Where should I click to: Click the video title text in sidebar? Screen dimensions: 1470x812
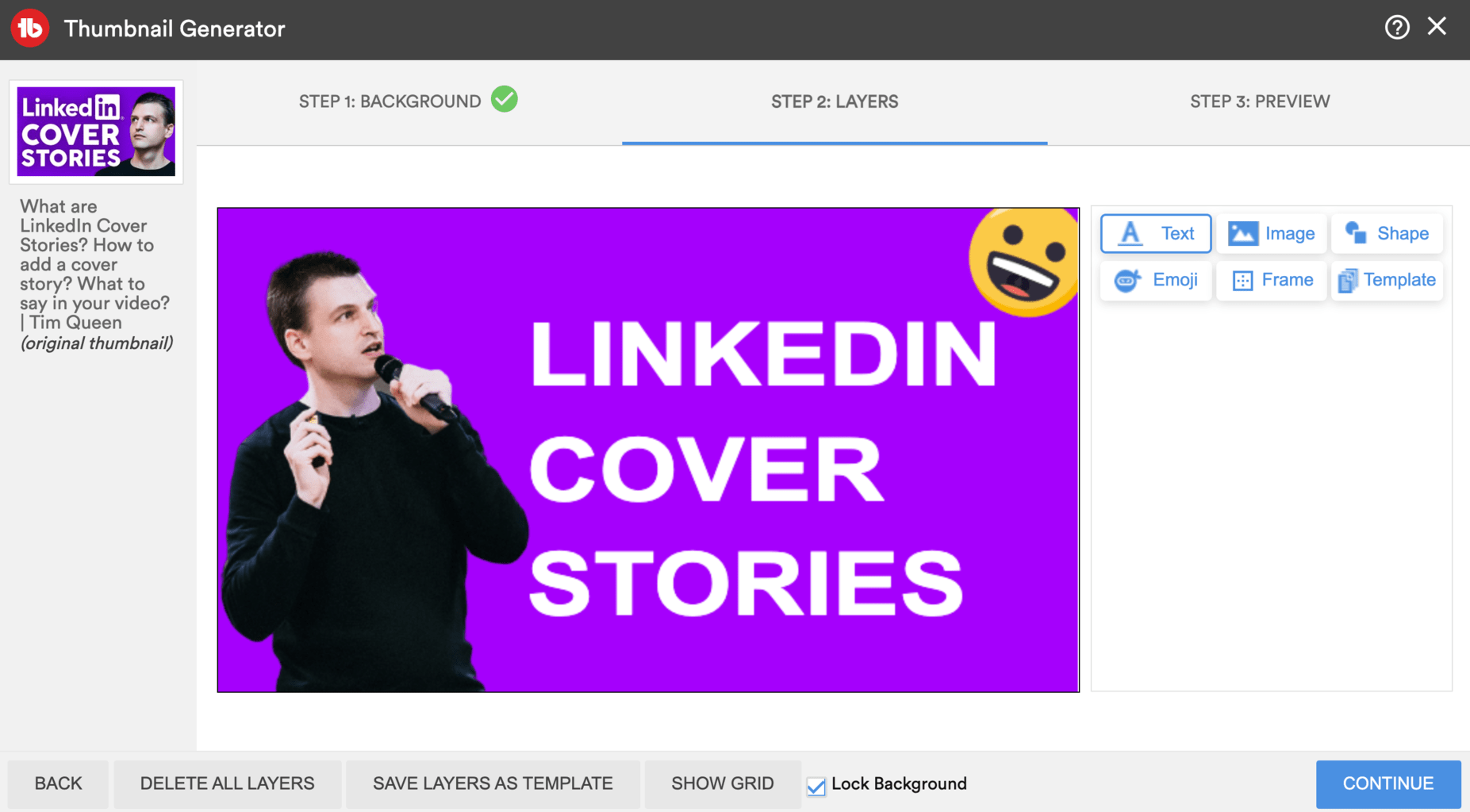tap(94, 264)
